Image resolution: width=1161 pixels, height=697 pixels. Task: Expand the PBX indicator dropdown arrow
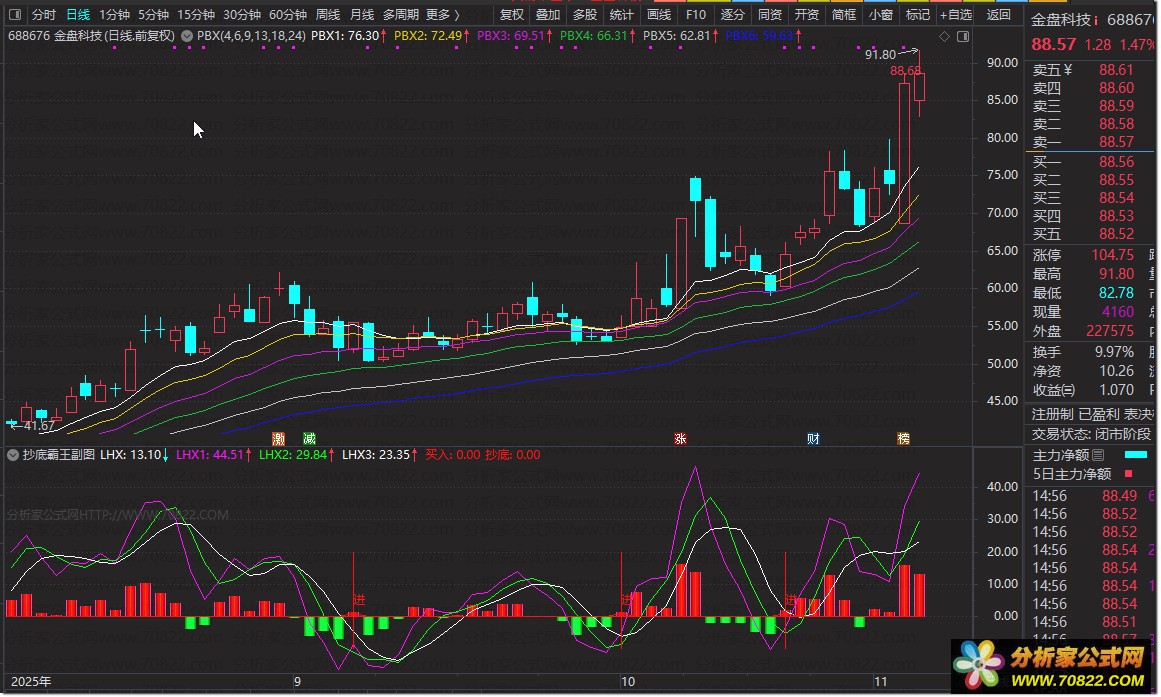[x=187, y=36]
